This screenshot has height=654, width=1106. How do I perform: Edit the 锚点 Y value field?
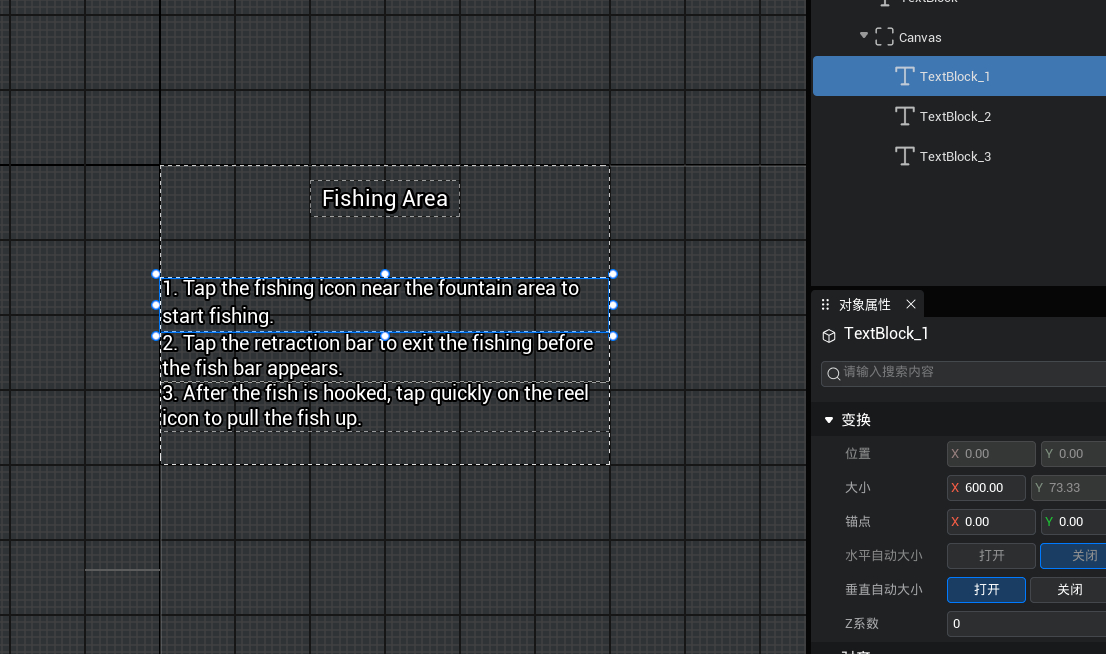pos(1074,521)
